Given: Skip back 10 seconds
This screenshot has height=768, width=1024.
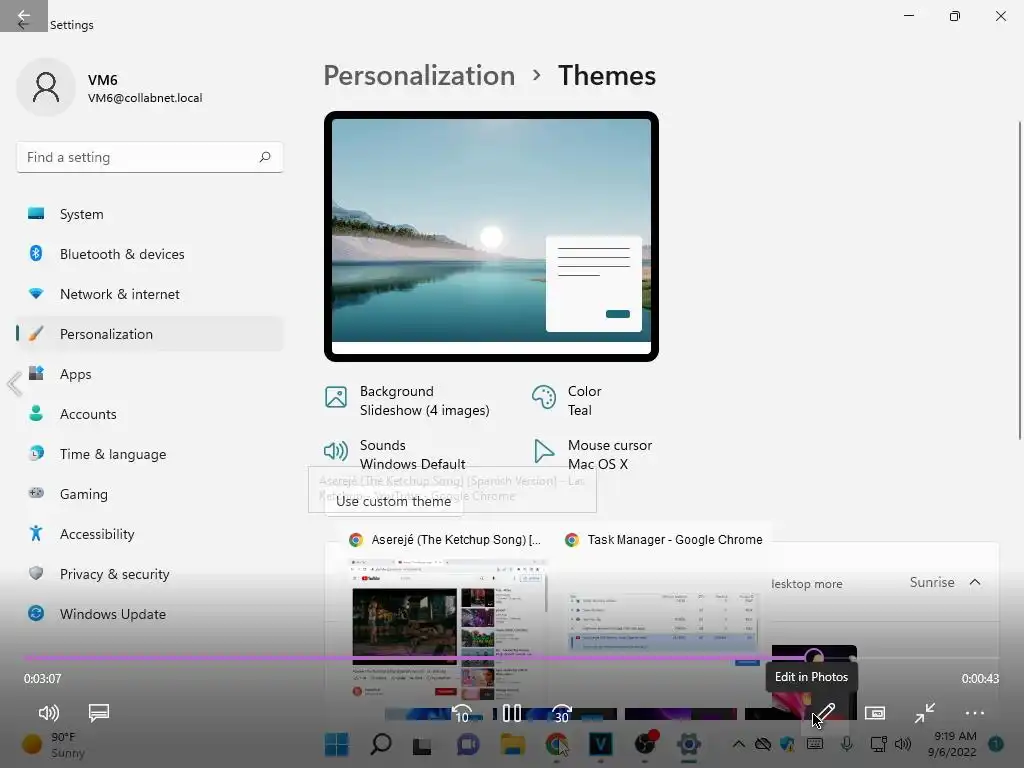Looking at the screenshot, I should click(x=462, y=713).
